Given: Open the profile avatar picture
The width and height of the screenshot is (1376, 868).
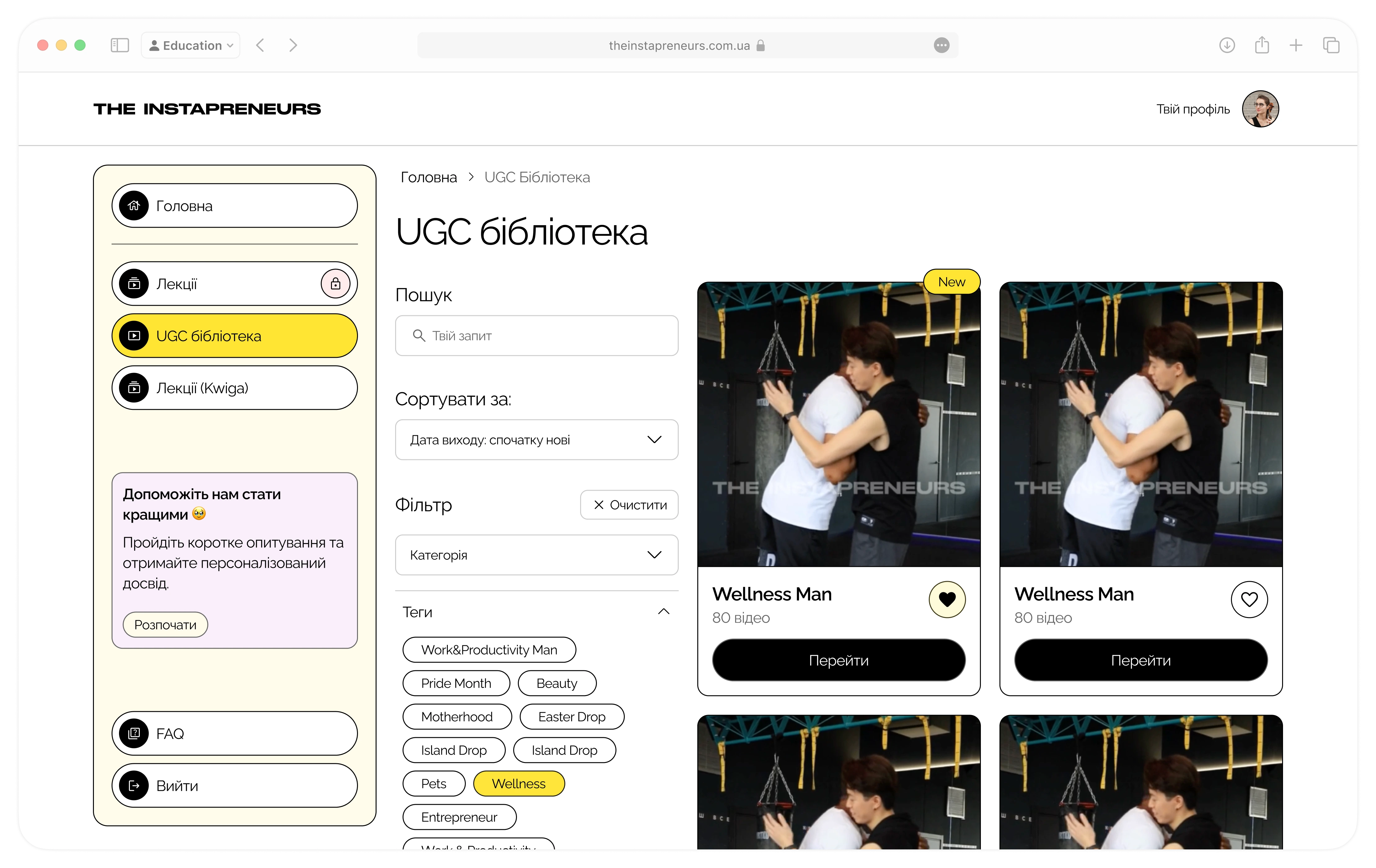Looking at the screenshot, I should (1260, 108).
